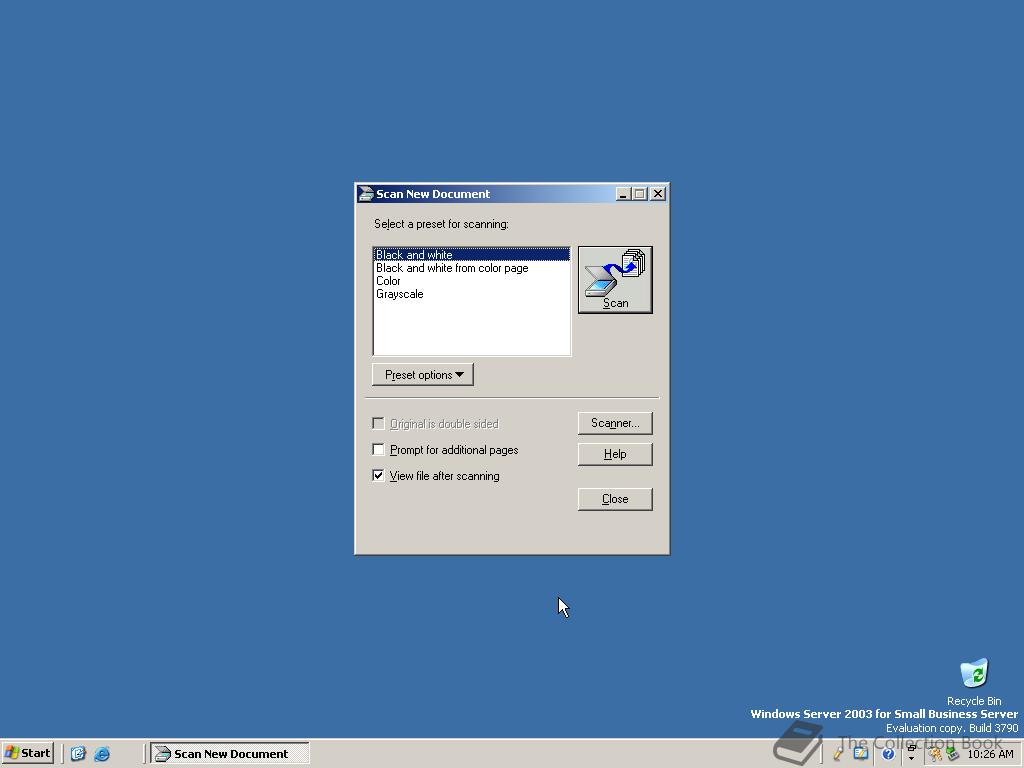Launch Internet Explorer from Quick Launch
Image resolution: width=1024 pixels, height=768 pixels.
[x=102, y=754]
